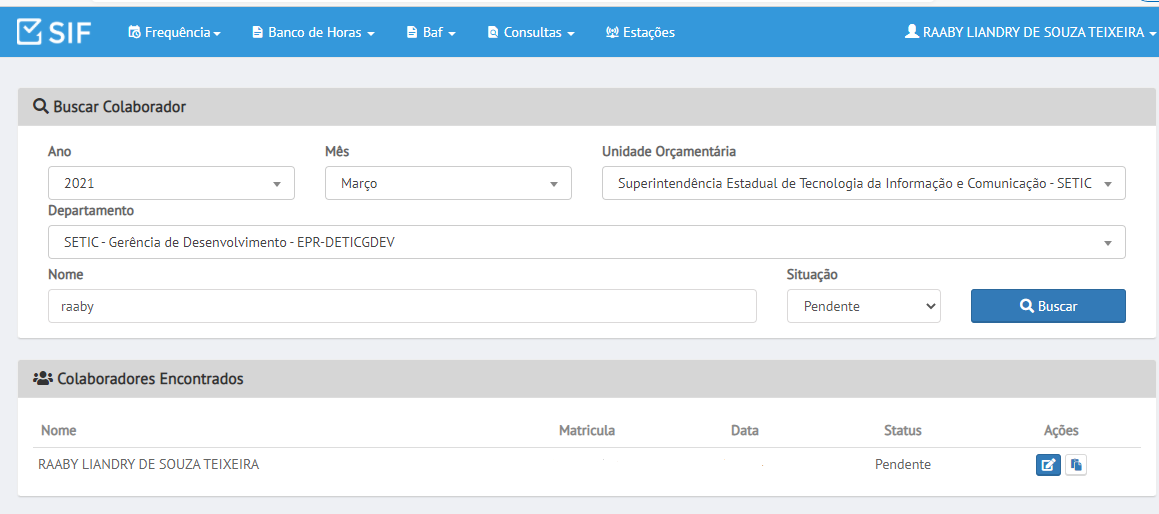The width and height of the screenshot is (1159, 514).
Task: Click the copy icon in the Ações column
Action: (1076, 465)
